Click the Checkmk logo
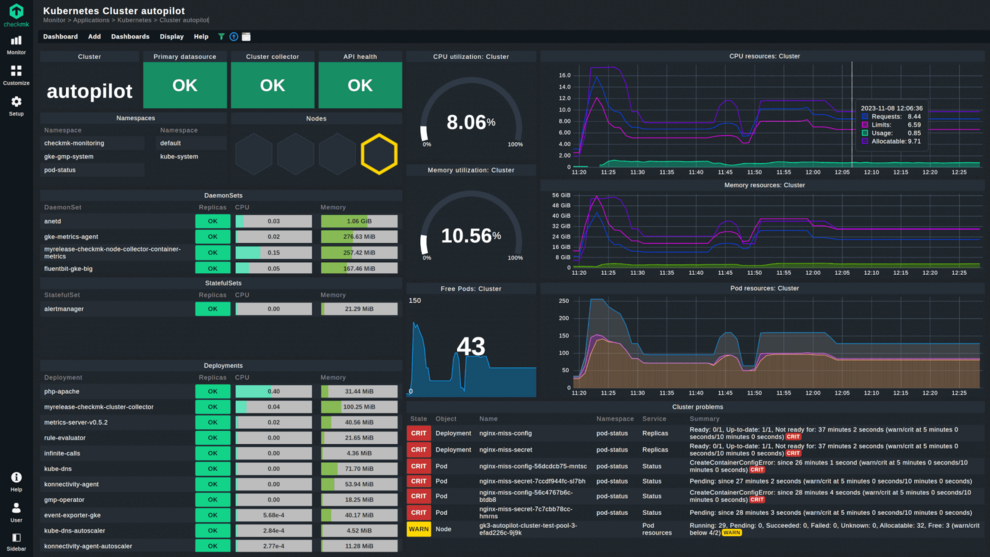 [x=16, y=14]
